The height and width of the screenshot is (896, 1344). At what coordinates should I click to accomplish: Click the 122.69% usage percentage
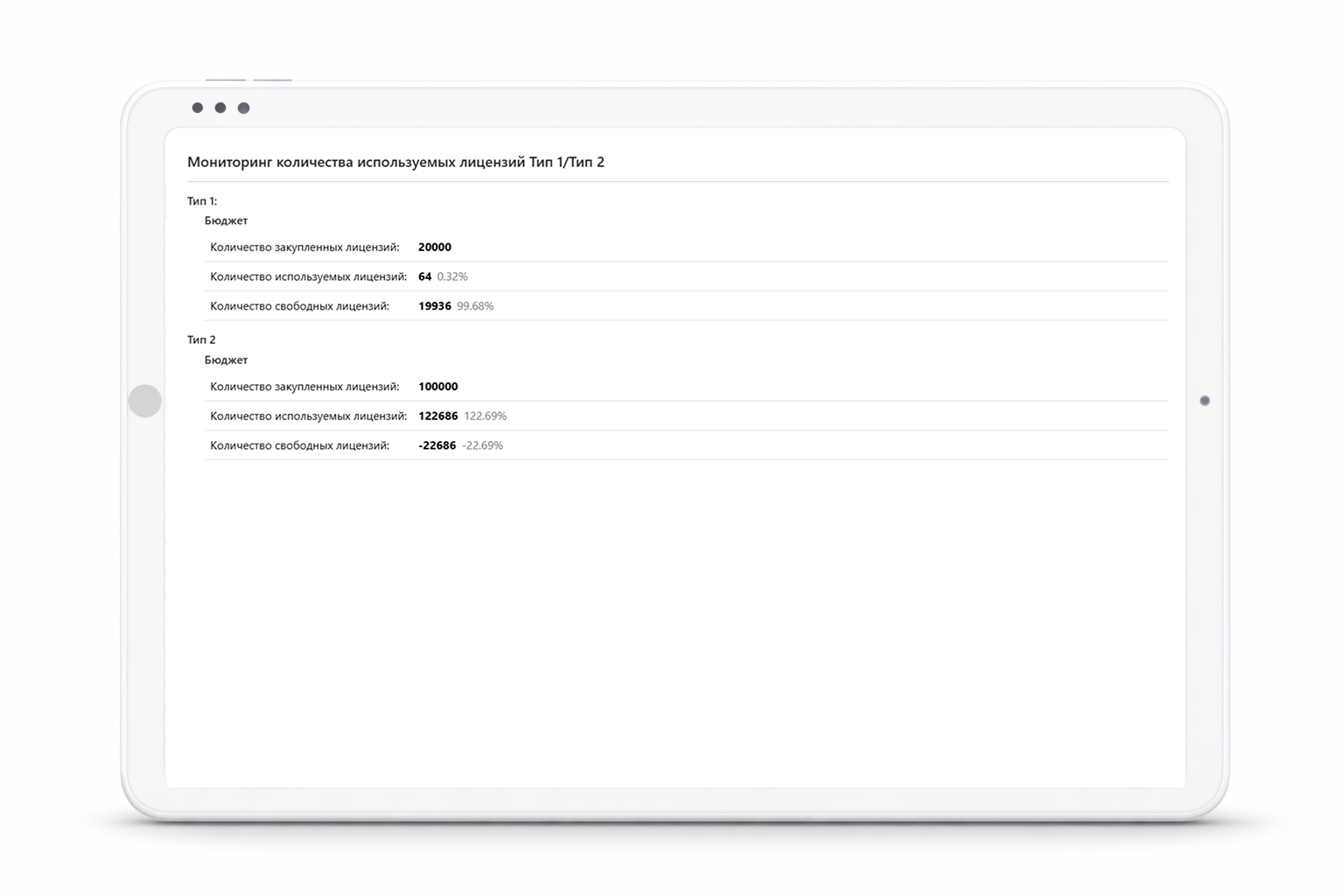(x=486, y=416)
